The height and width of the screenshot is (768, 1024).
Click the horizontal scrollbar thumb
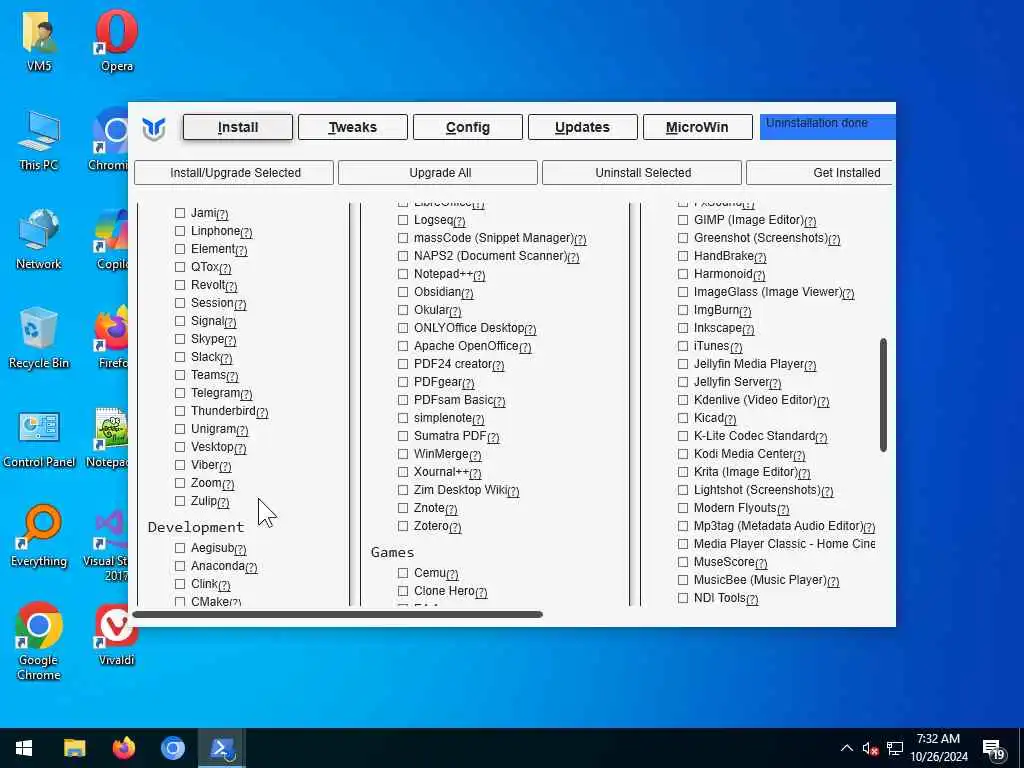(x=337, y=615)
